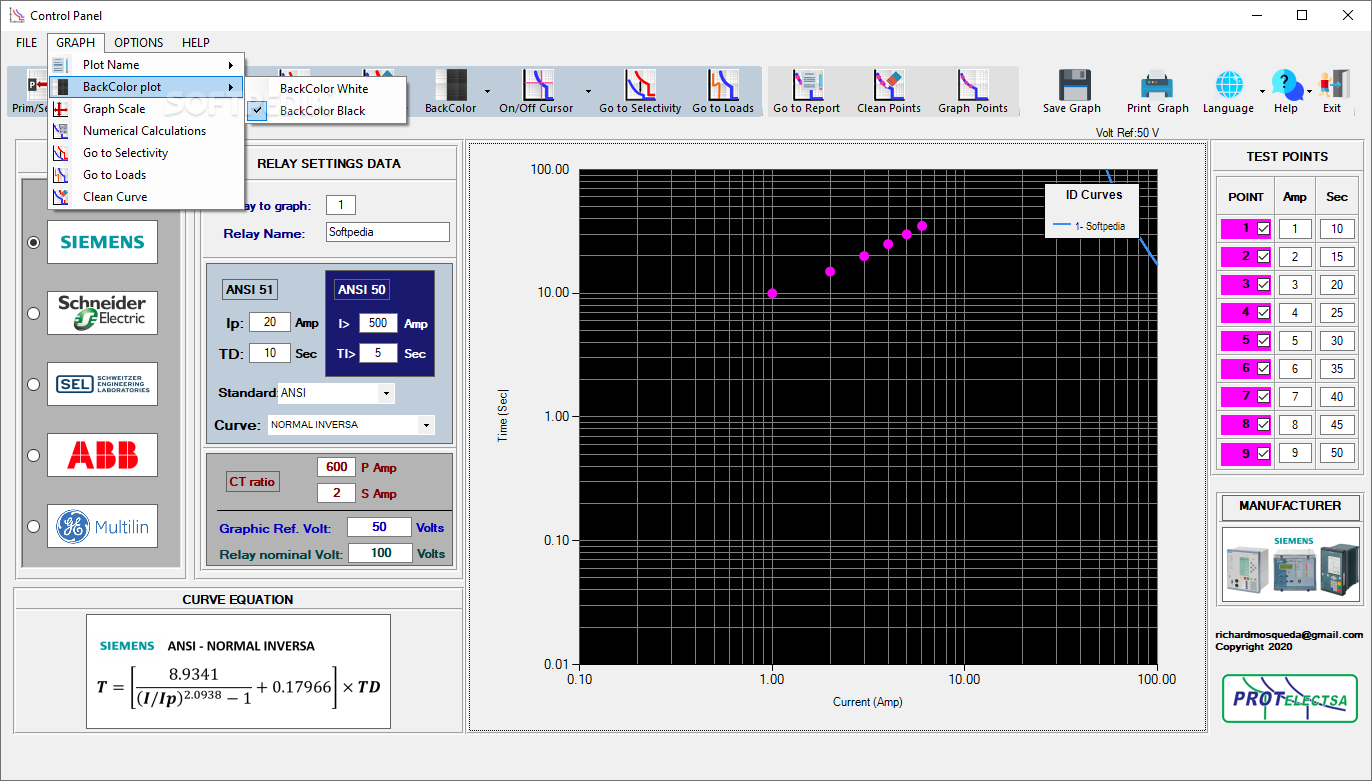
Task: Exit the application via Exit icon
Action: click(x=1334, y=85)
